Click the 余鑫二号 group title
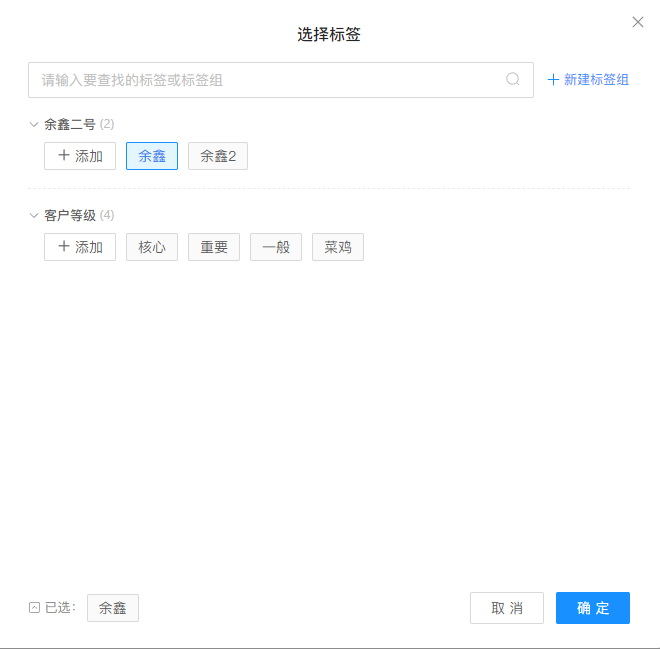Screen dimensions: 660x649 70,125
